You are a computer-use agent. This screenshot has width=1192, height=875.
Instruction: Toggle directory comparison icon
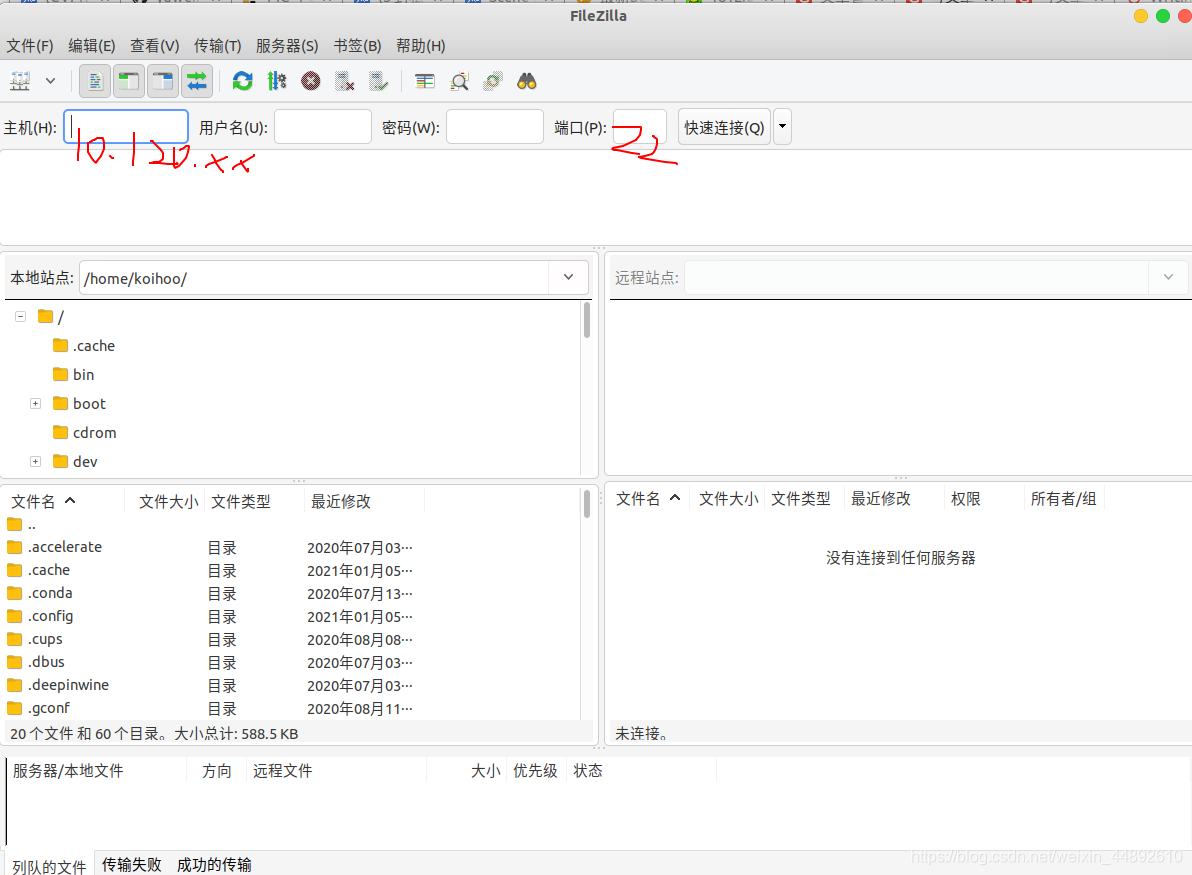(x=459, y=81)
